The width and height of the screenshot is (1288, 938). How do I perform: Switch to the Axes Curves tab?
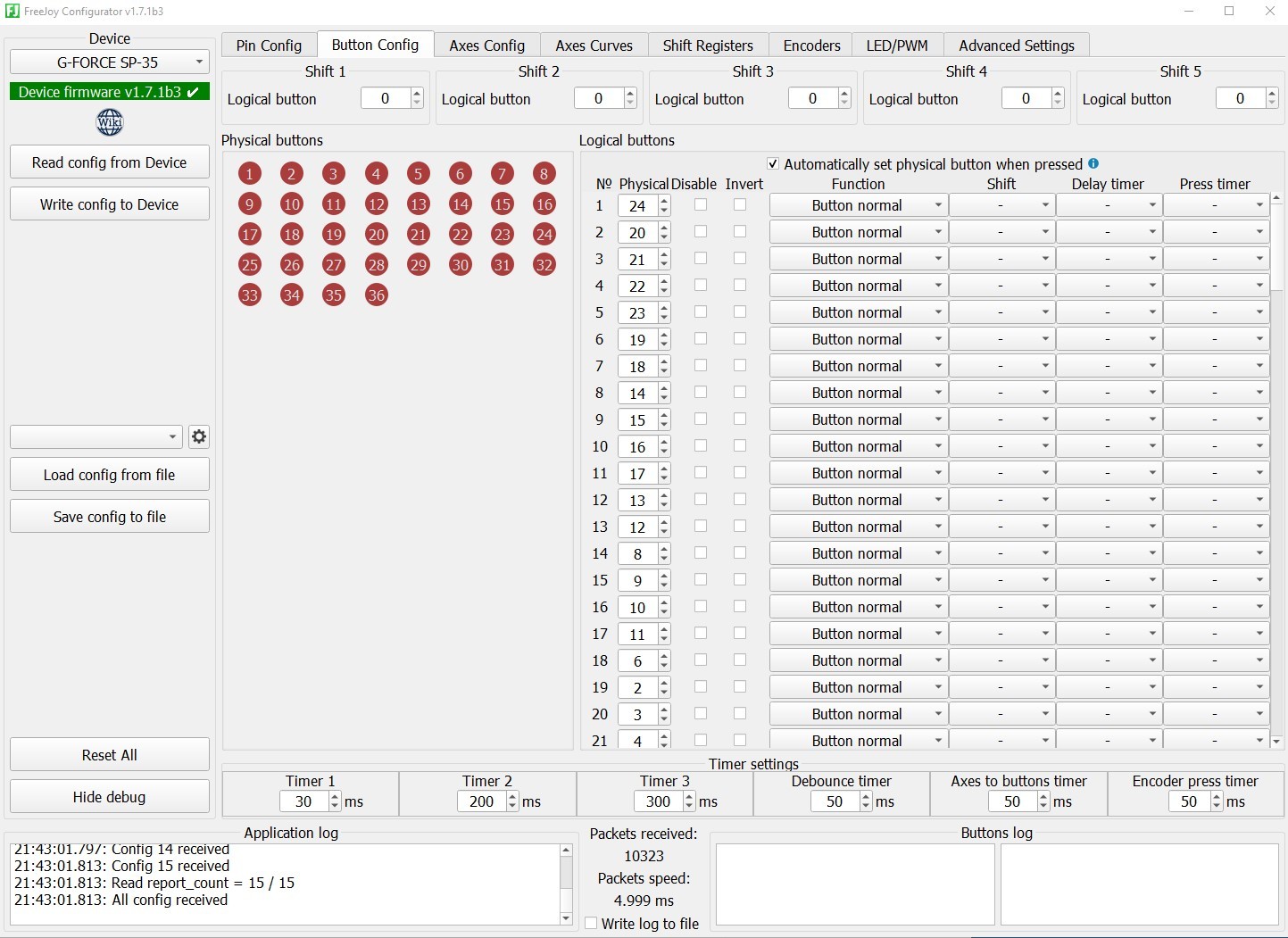pyautogui.click(x=594, y=46)
